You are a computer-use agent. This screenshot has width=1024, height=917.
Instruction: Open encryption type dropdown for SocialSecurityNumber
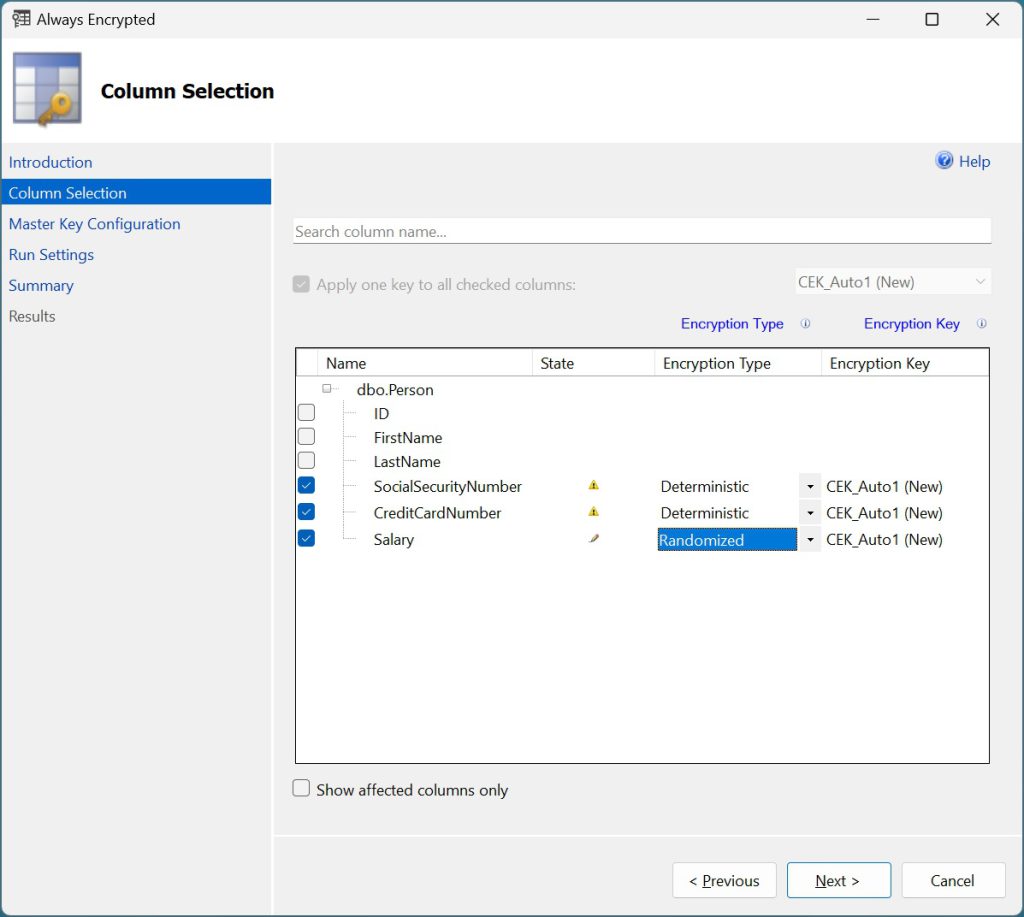(x=808, y=487)
